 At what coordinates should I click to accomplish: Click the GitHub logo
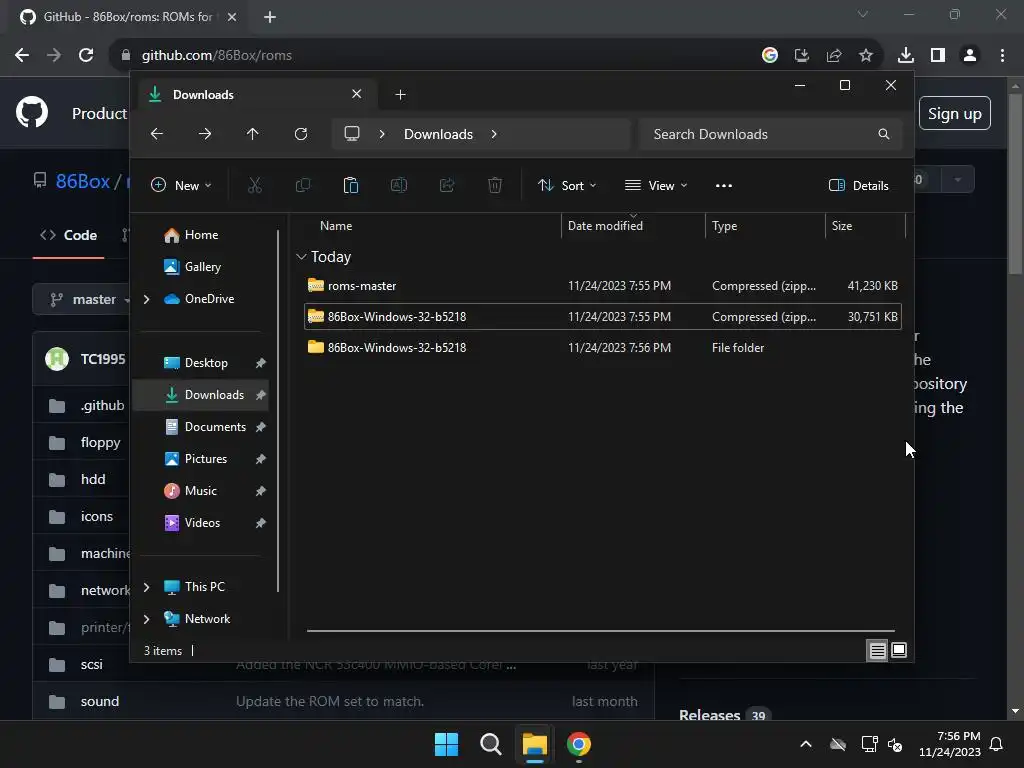pos(32,112)
